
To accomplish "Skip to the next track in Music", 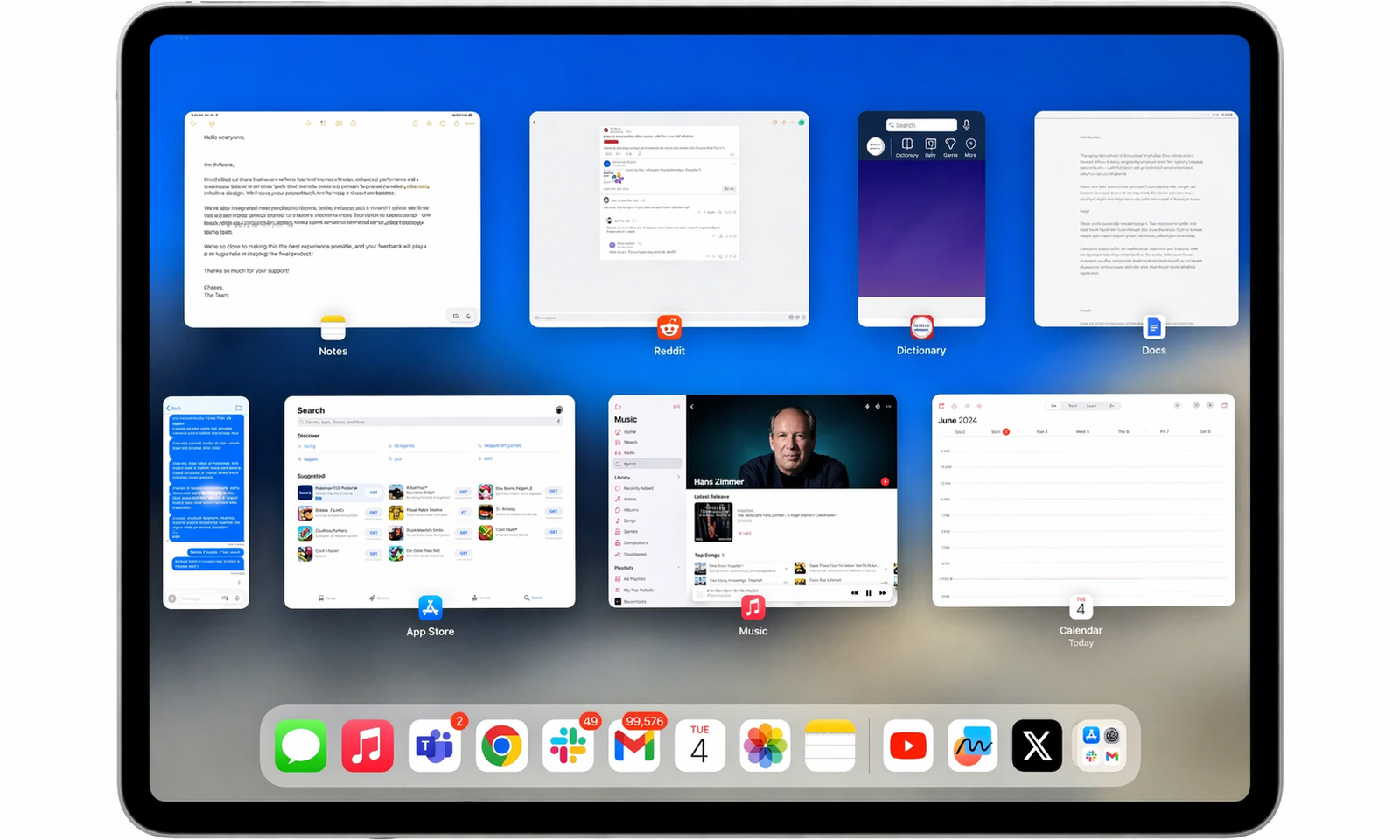I will click(883, 593).
